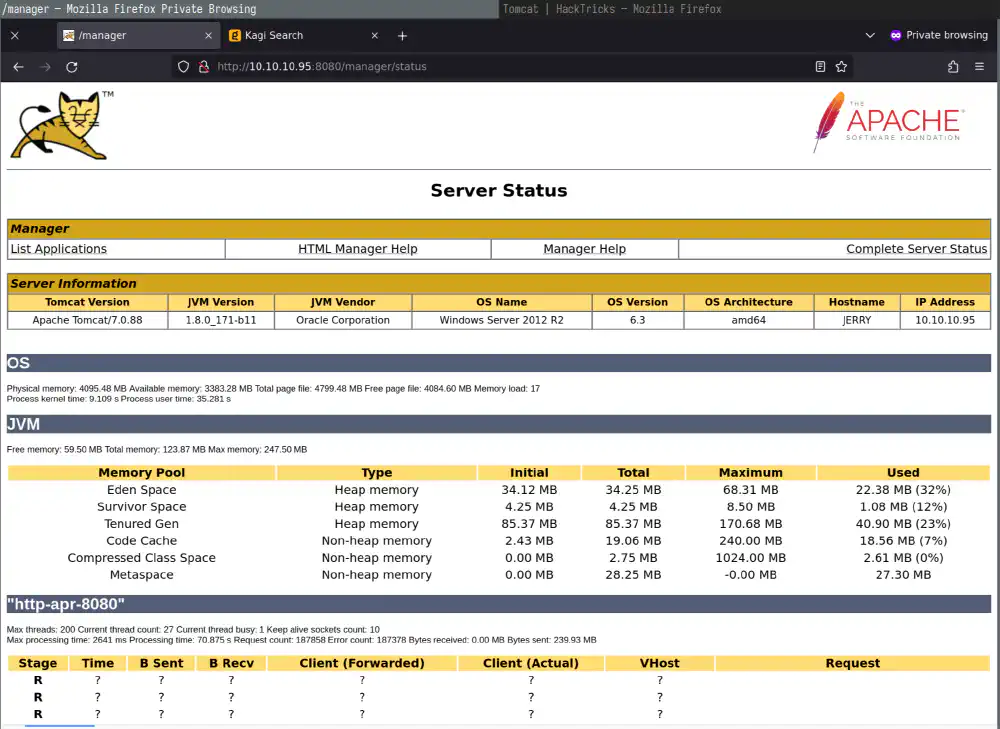Open the Manager Help link

pyautogui.click(x=585, y=248)
